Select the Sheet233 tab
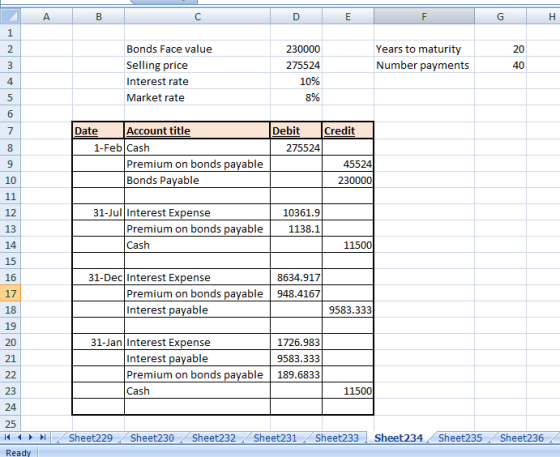This screenshot has height=457, width=560. (x=337, y=438)
